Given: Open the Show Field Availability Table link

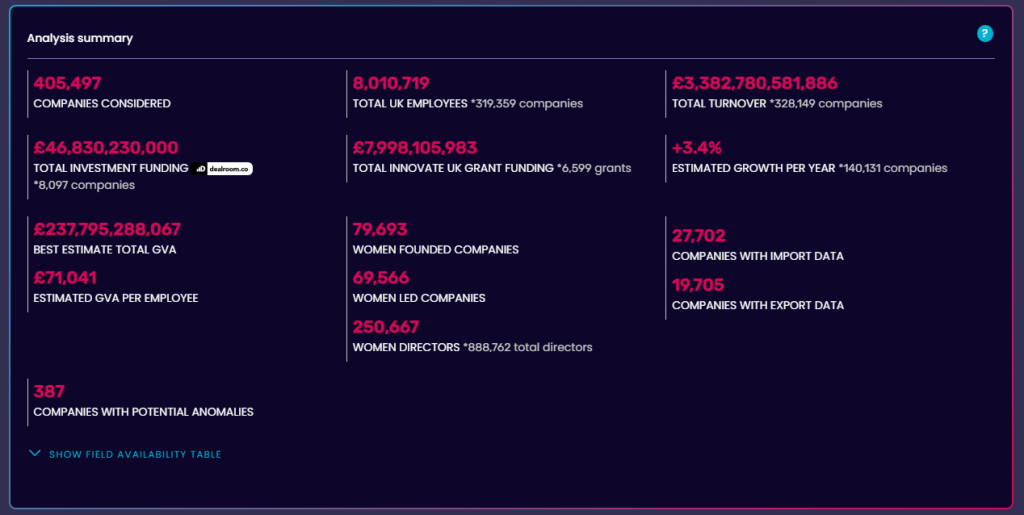Looking at the screenshot, I should (x=134, y=455).
